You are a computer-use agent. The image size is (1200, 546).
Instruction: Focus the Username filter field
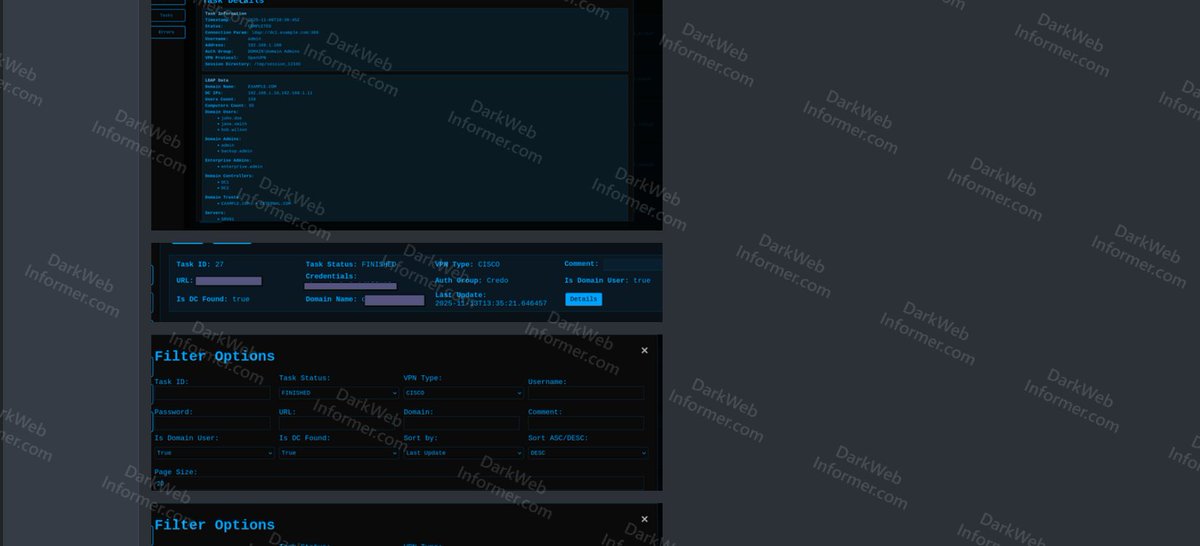click(x=586, y=394)
